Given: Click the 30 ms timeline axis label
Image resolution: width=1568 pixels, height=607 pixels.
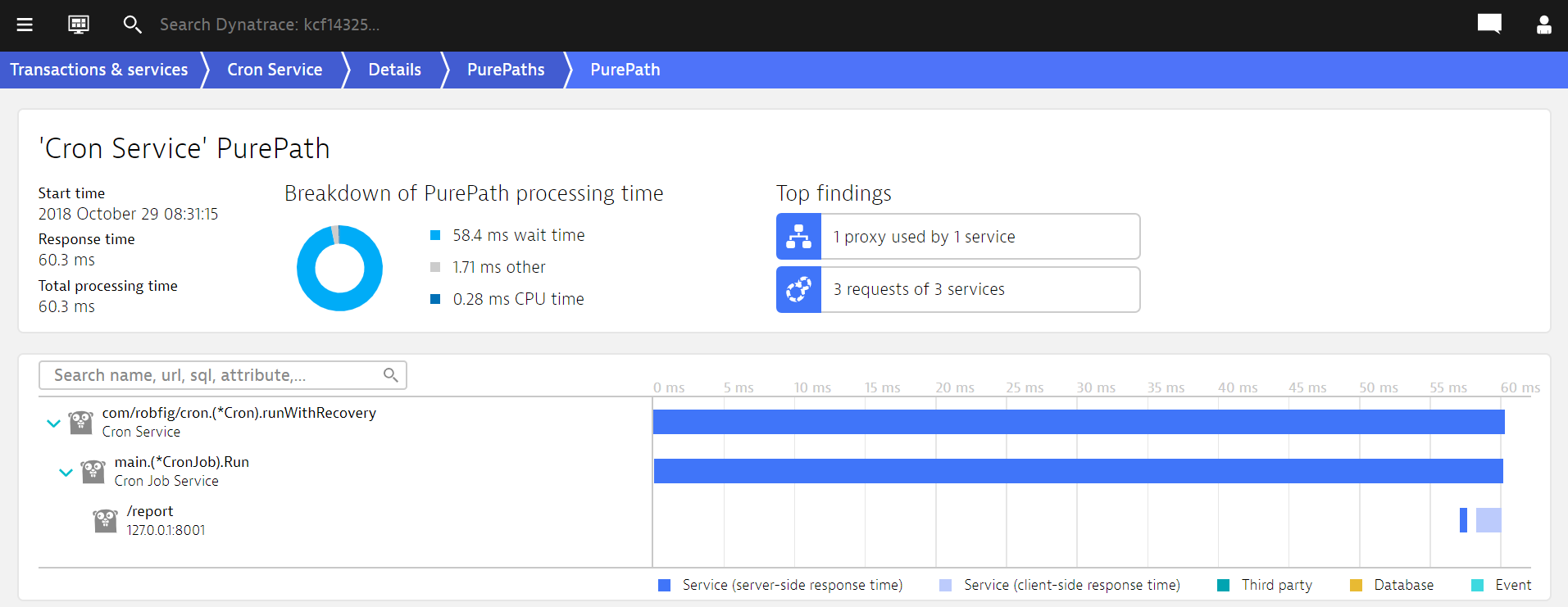Looking at the screenshot, I should (1096, 387).
